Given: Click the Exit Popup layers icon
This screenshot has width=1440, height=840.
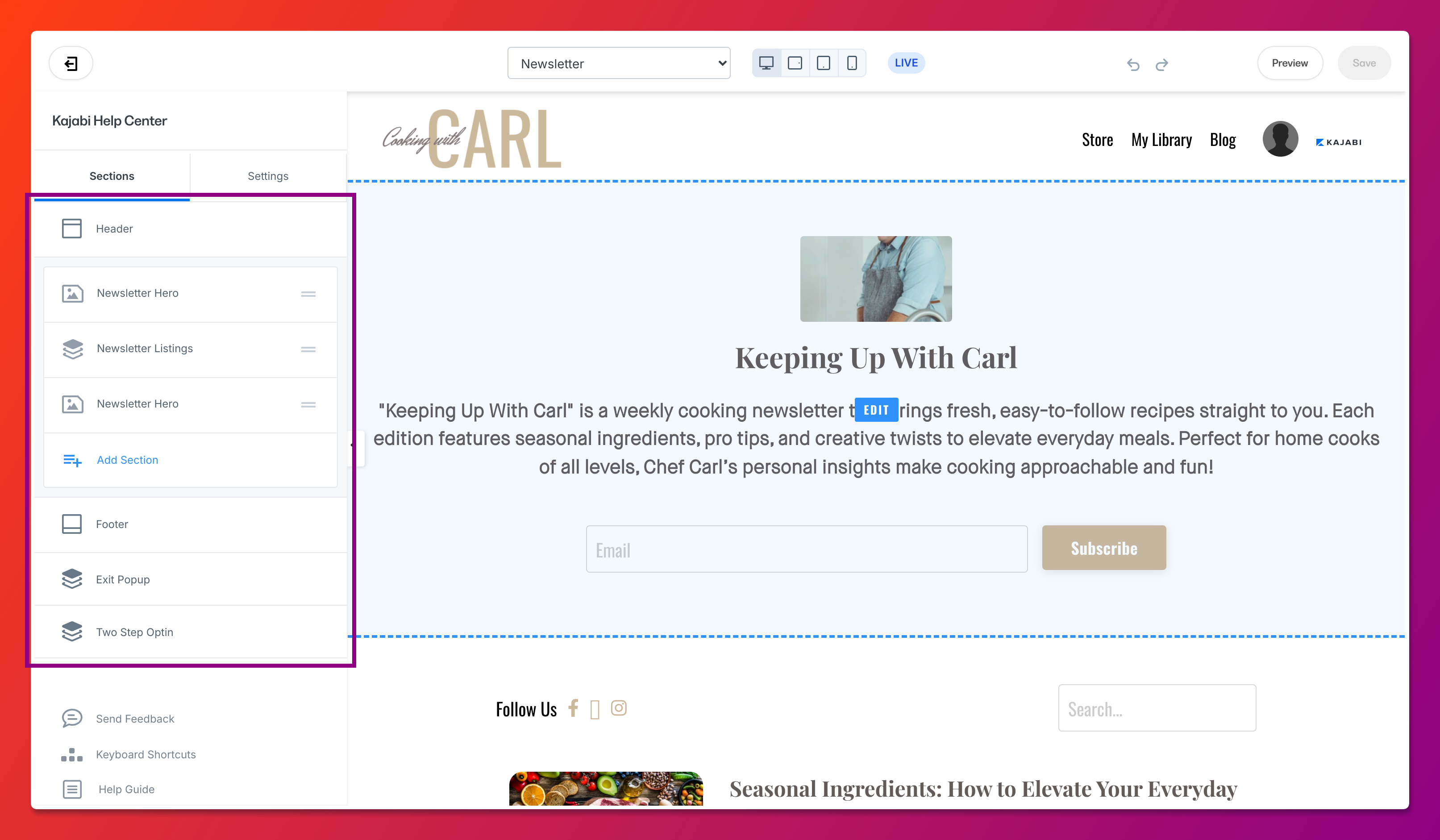Looking at the screenshot, I should click(x=72, y=579).
